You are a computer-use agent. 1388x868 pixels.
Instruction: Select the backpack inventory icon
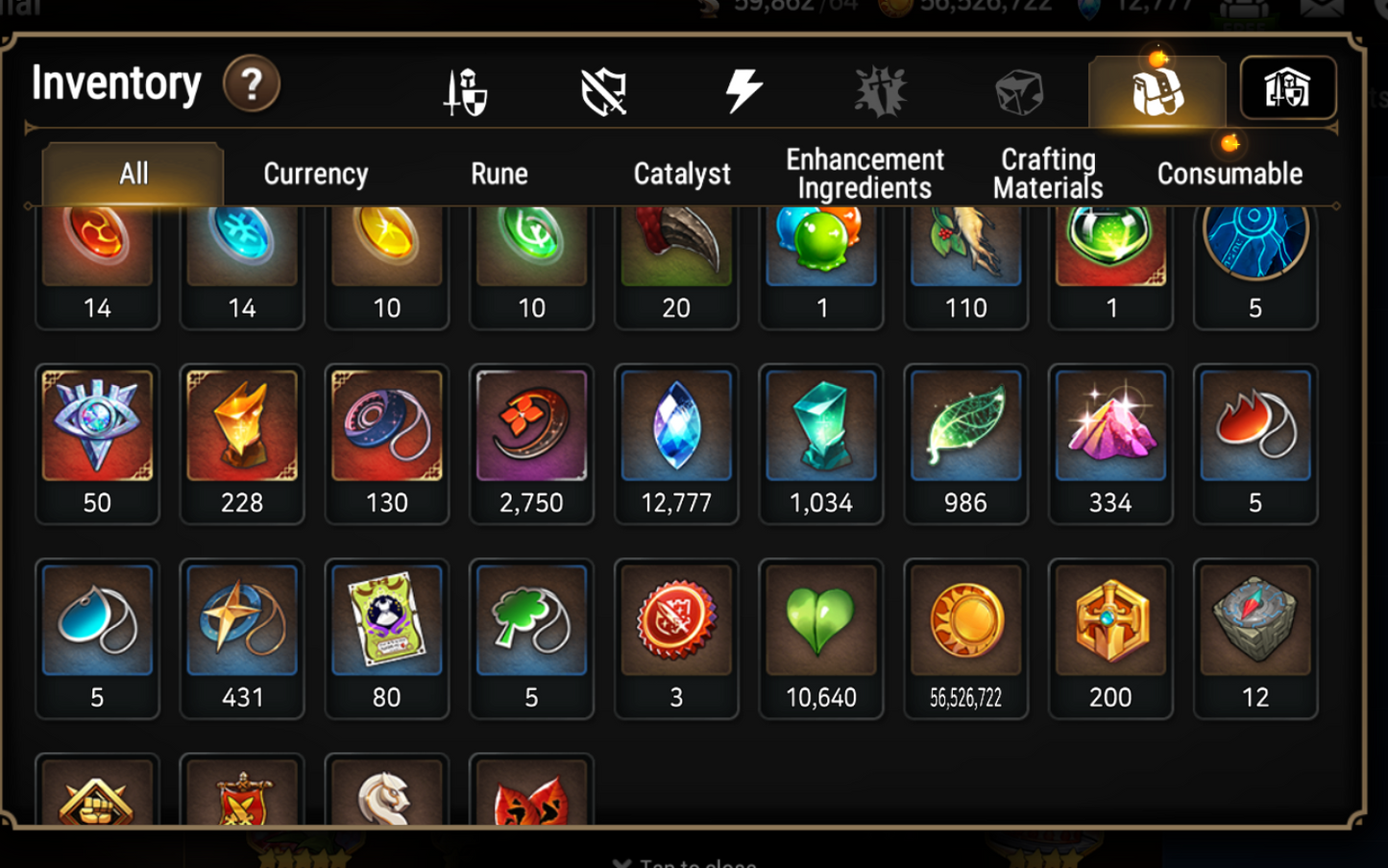coord(1157,91)
